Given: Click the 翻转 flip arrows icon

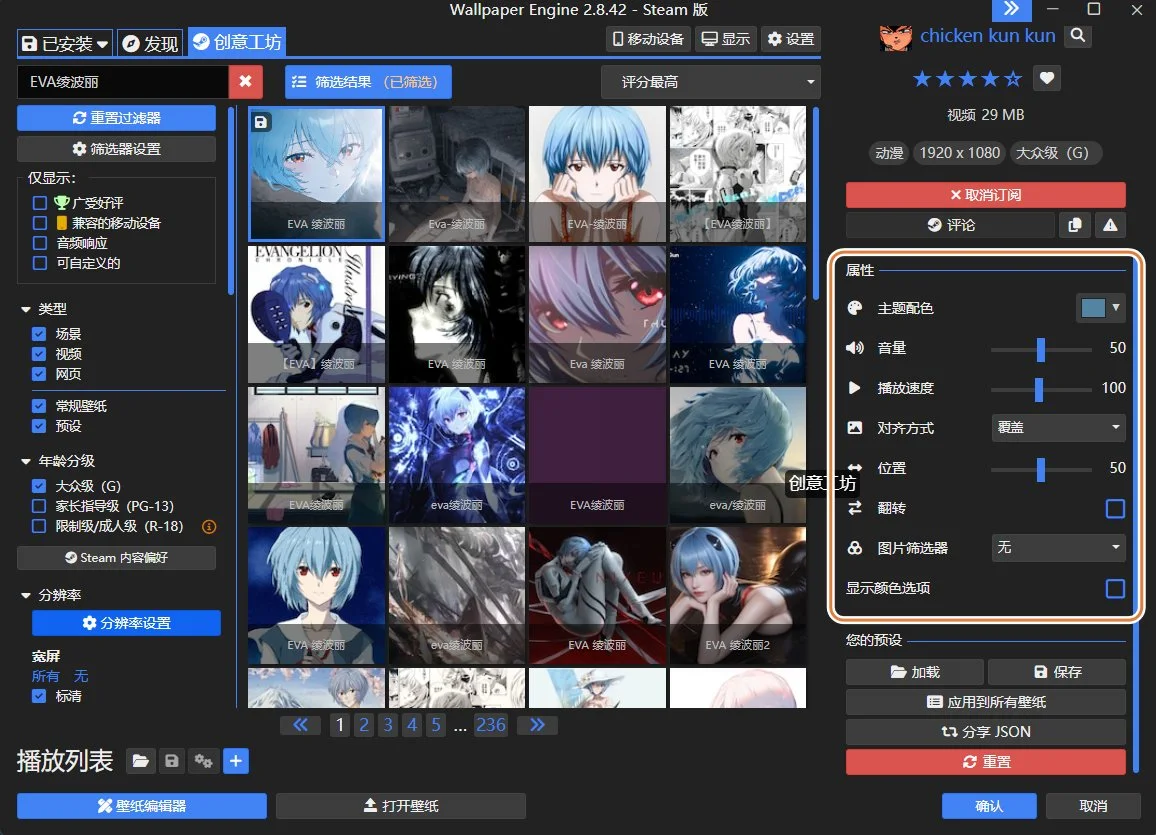Looking at the screenshot, I should pyautogui.click(x=854, y=508).
